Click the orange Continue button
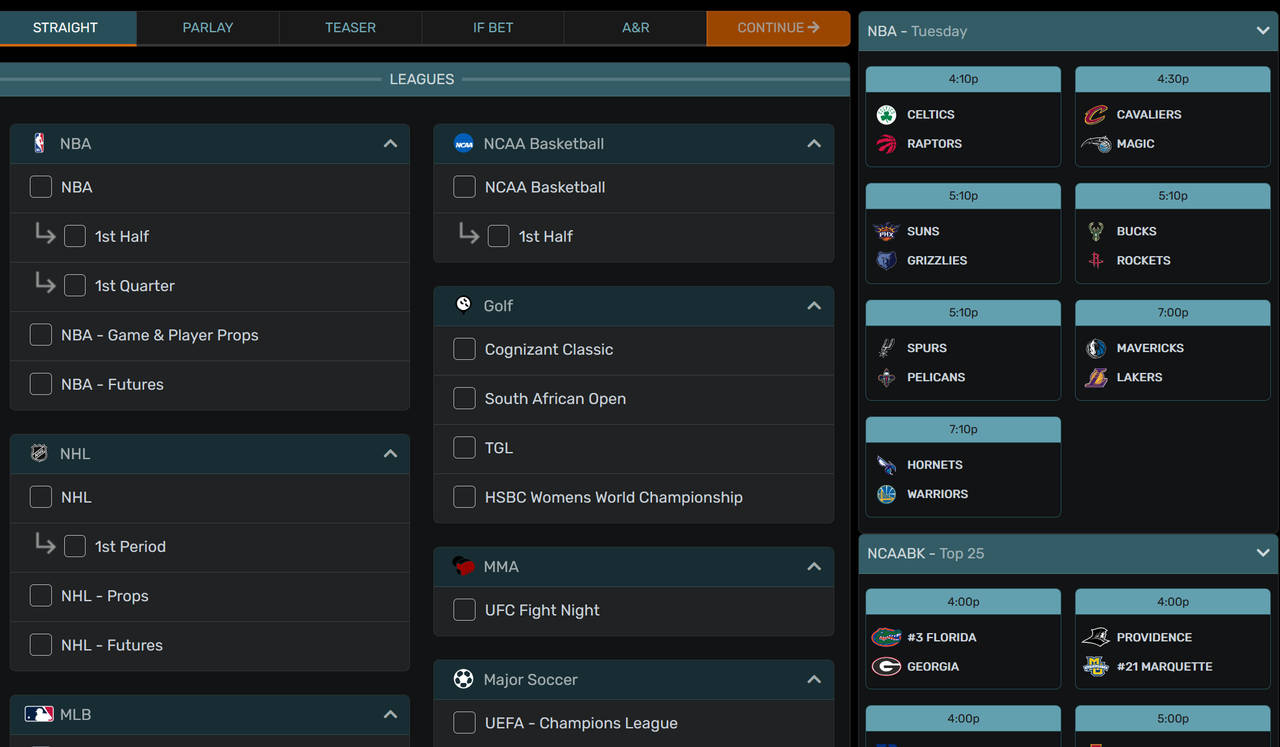Viewport: 1280px width, 747px height. 778,28
